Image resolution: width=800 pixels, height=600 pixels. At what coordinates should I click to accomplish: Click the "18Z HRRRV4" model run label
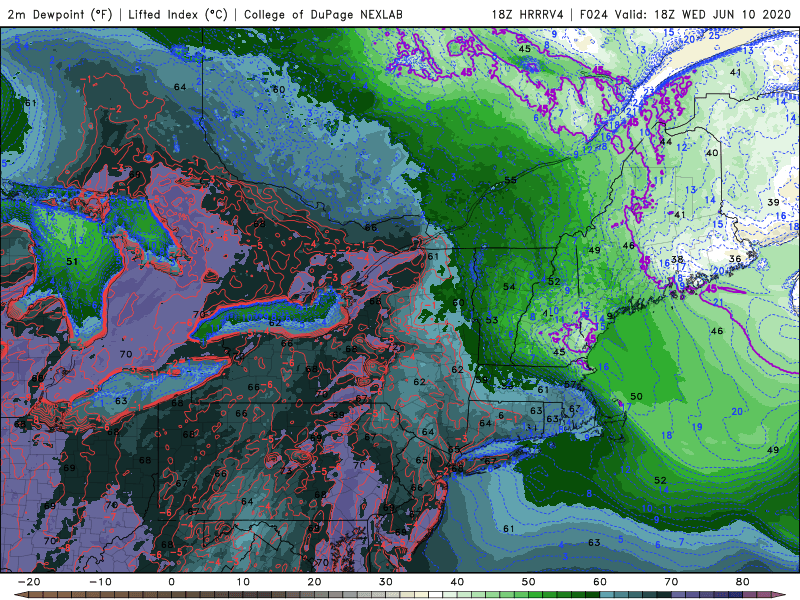pos(528,14)
